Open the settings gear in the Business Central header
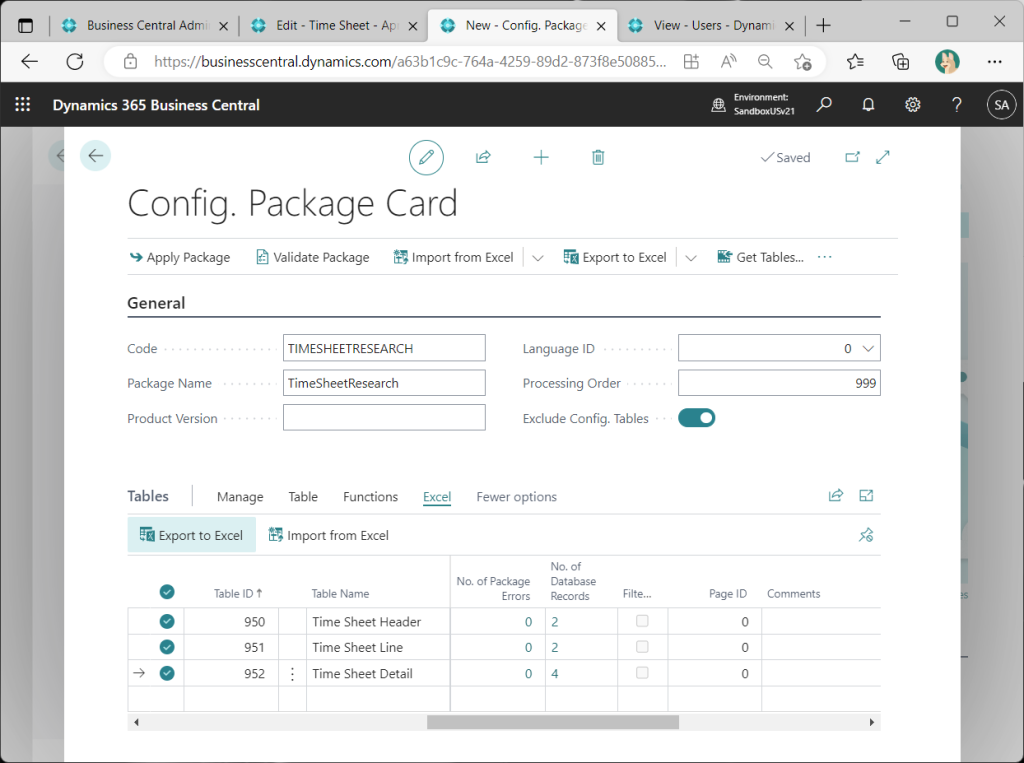Image resolution: width=1024 pixels, height=763 pixels. point(912,105)
